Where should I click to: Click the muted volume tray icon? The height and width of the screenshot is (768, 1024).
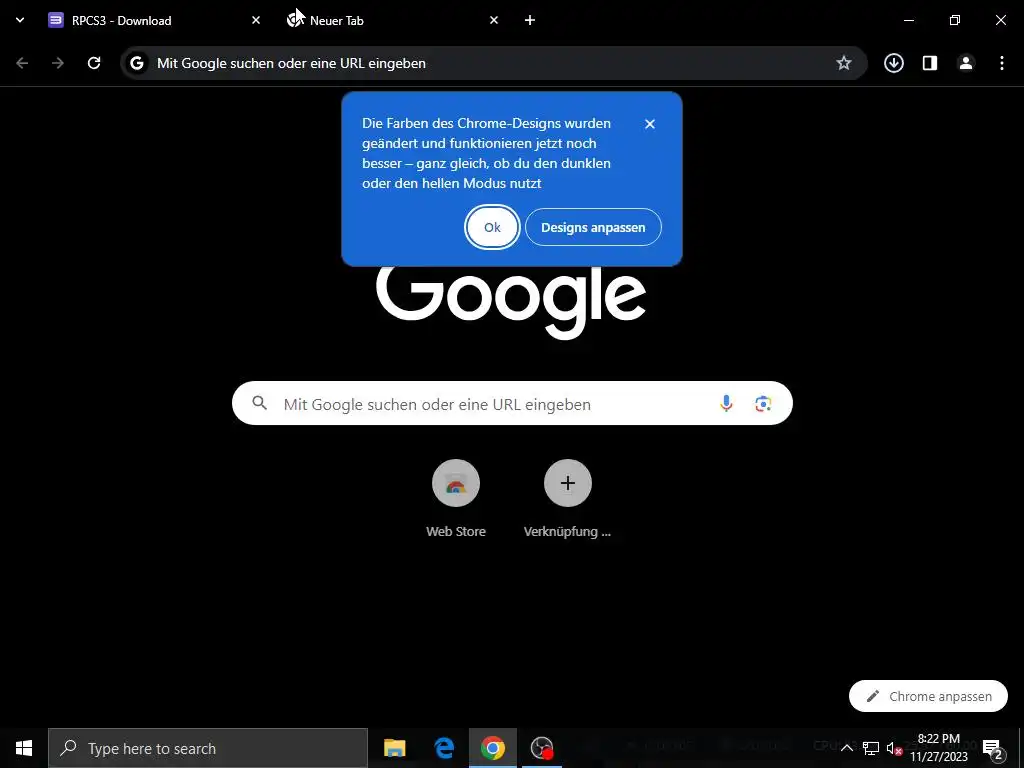pyautogui.click(x=894, y=748)
